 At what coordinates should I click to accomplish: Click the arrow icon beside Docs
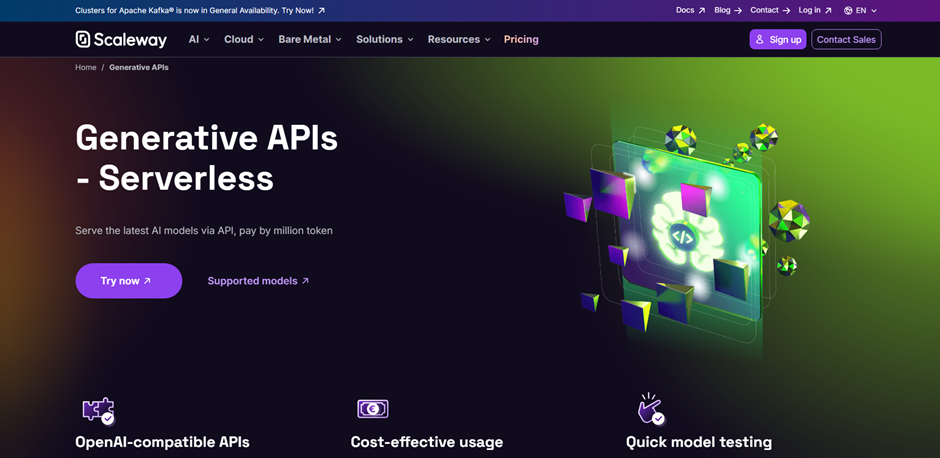(701, 10)
